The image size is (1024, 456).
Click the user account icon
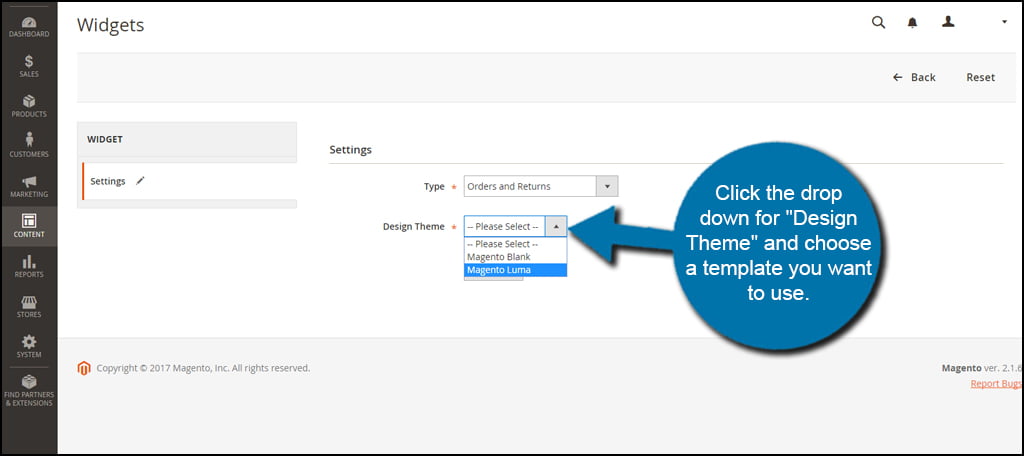(948, 22)
